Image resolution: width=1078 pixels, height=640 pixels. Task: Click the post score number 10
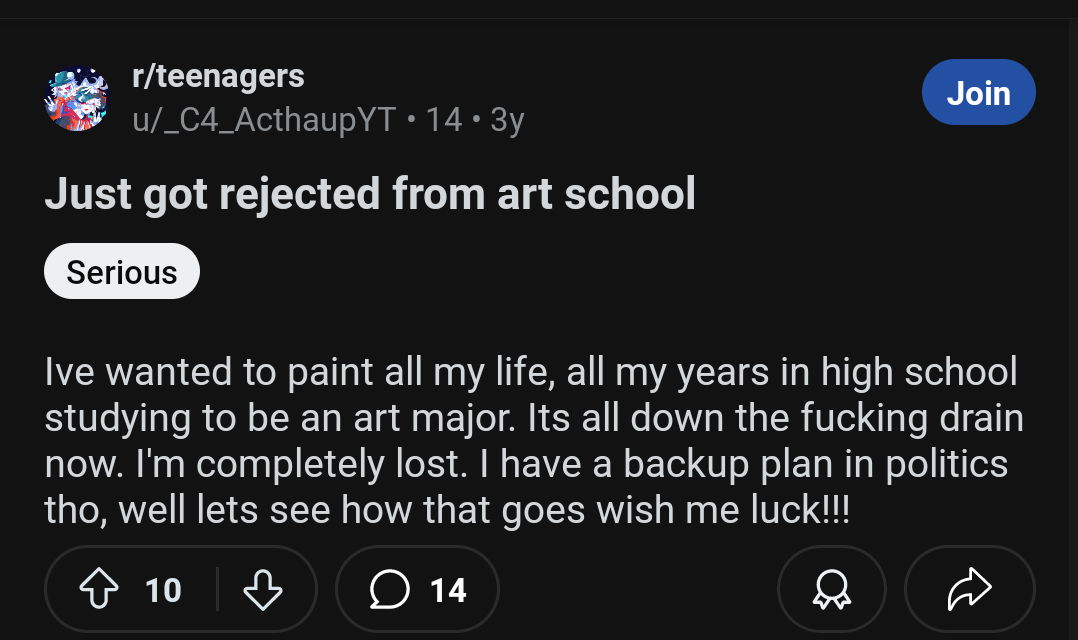point(163,590)
